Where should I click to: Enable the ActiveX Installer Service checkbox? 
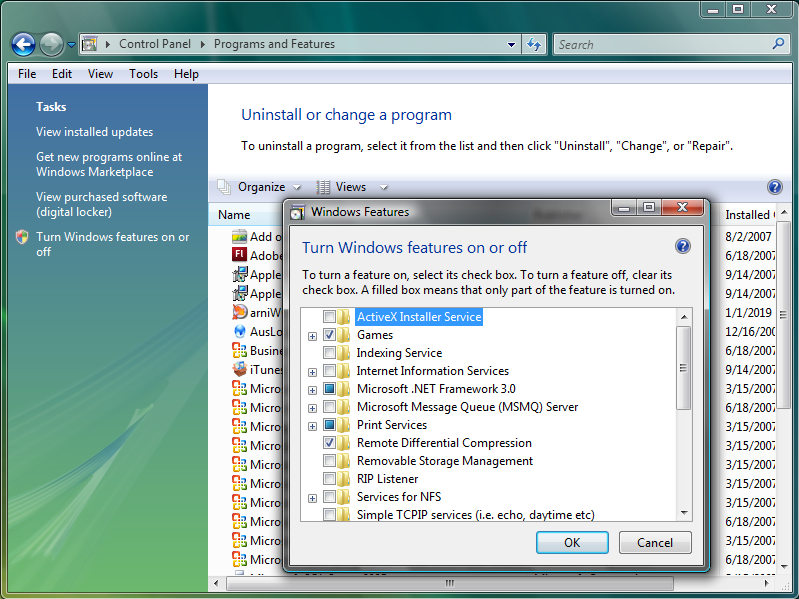[x=329, y=317]
